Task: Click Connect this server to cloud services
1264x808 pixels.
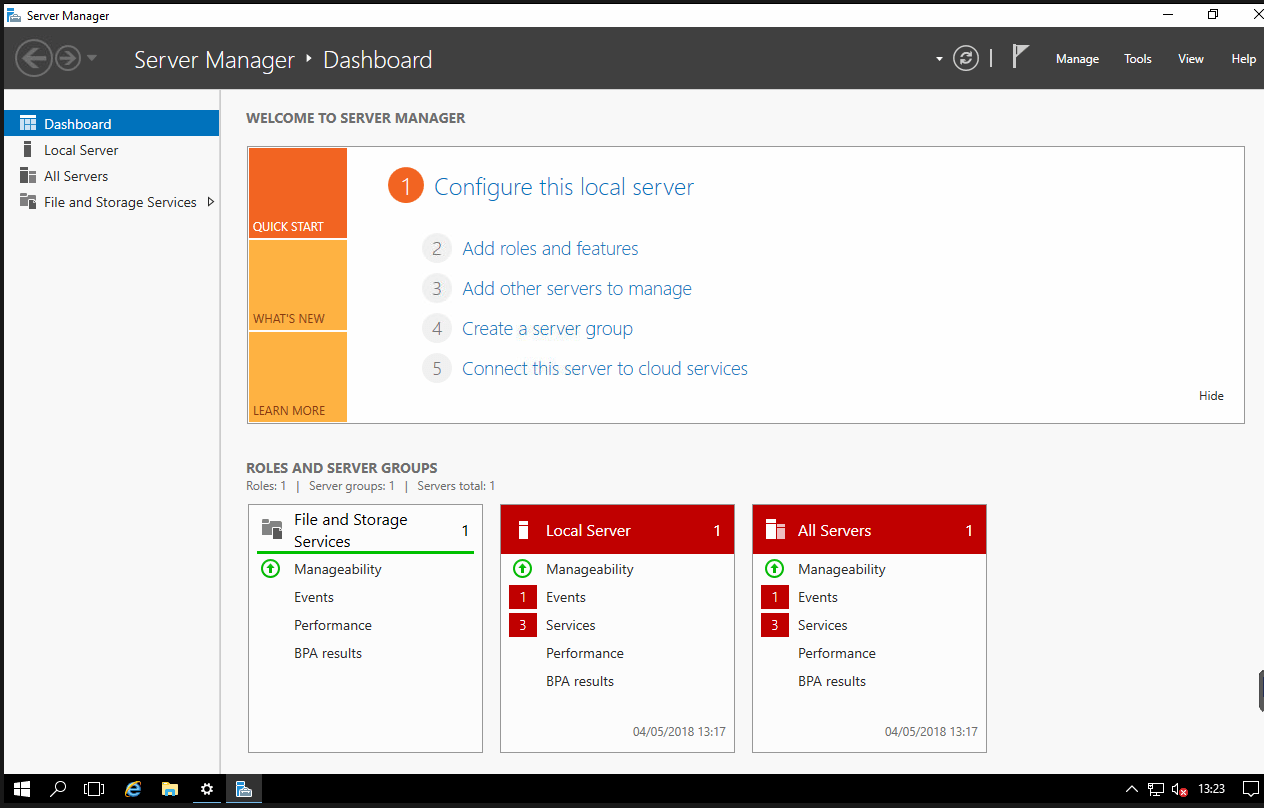Action: pyautogui.click(x=605, y=369)
